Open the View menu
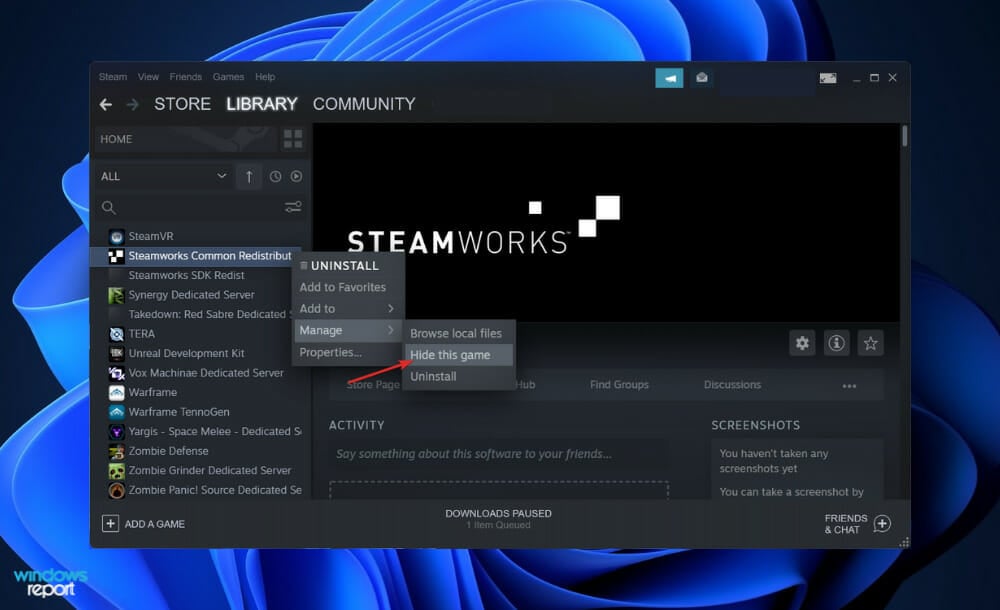 [x=148, y=77]
